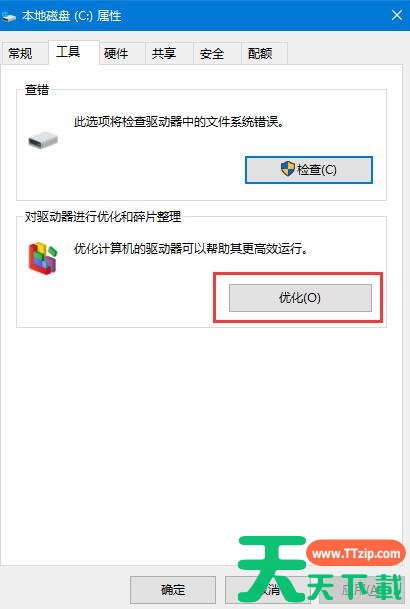The image size is (410, 609).
Task: Click the colorful defragment blocks icon
Action: point(43,258)
